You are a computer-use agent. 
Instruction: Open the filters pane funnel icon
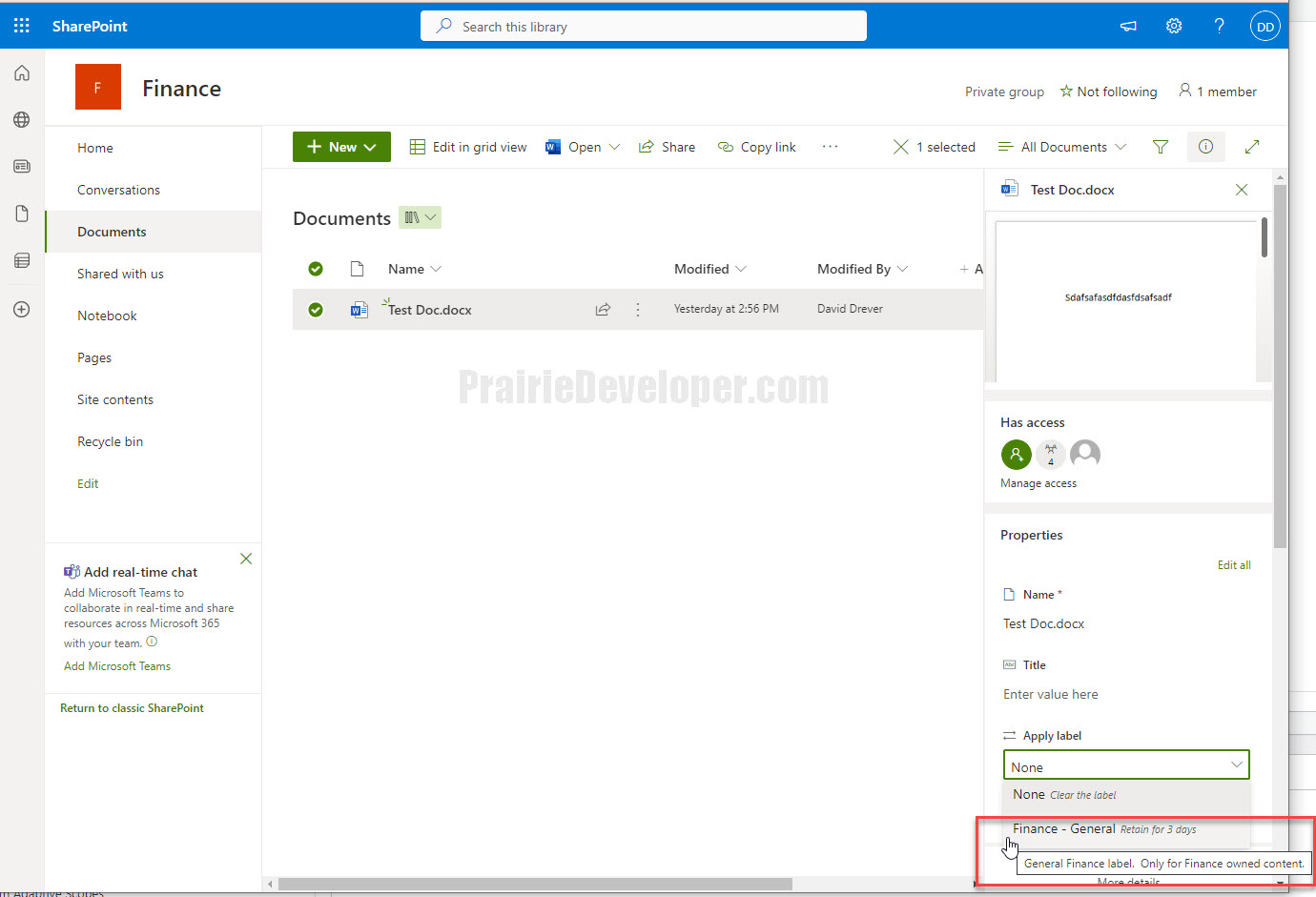pos(1161,147)
